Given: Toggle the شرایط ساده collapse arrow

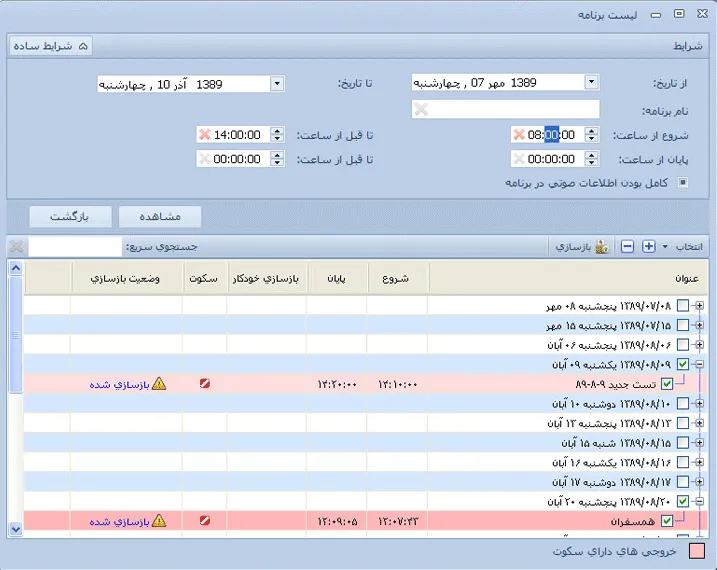Looking at the screenshot, I should (83, 46).
